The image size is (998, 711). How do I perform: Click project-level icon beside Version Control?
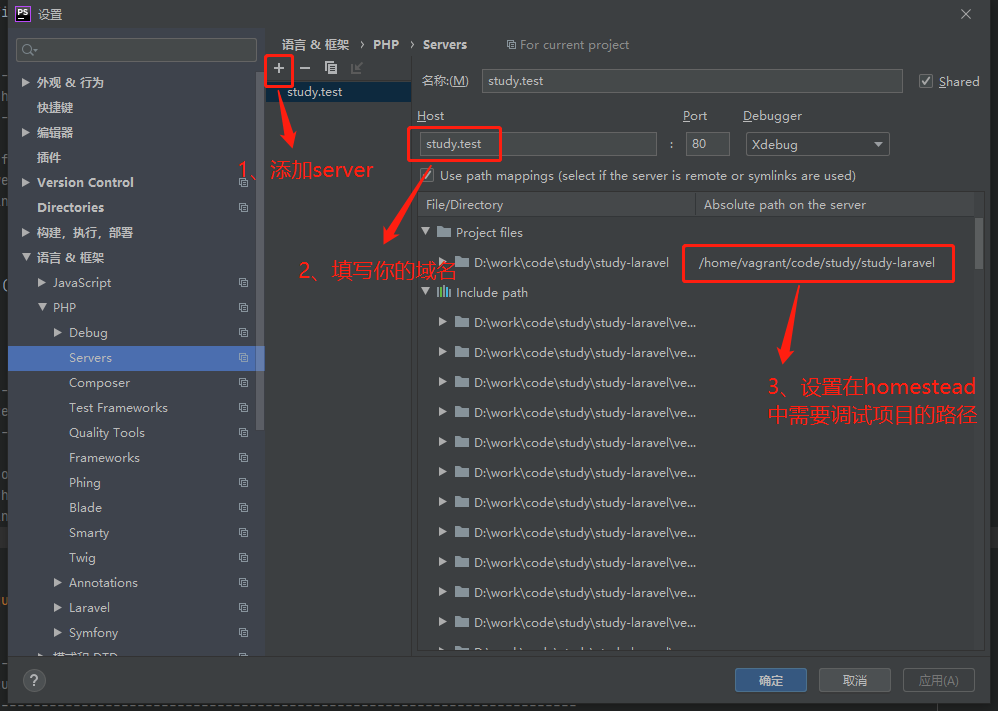pos(243,183)
